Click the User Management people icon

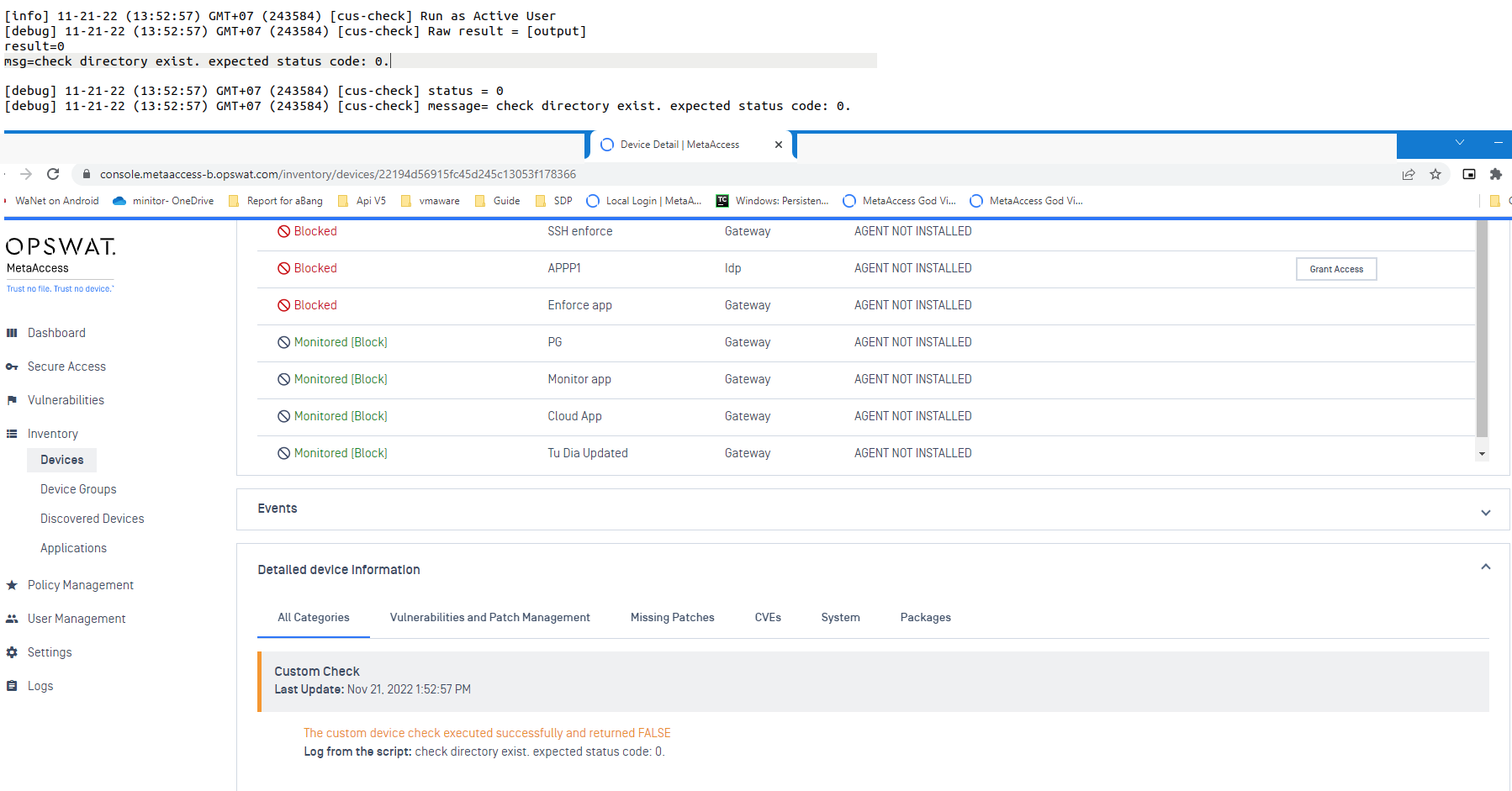[12, 619]
